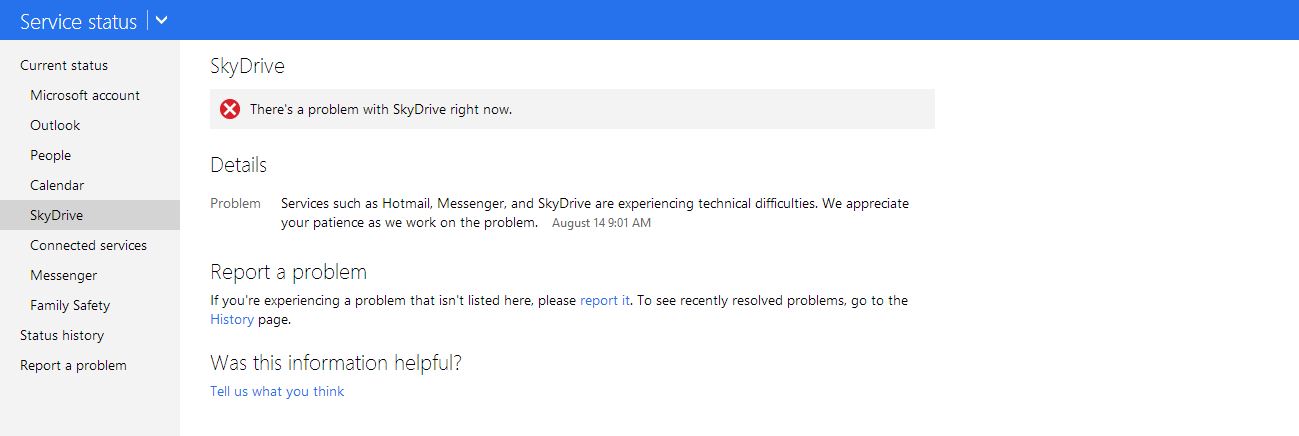
Task: Click the August 14 9:01 AM timestamp
Action: click(x=601, y=223)
